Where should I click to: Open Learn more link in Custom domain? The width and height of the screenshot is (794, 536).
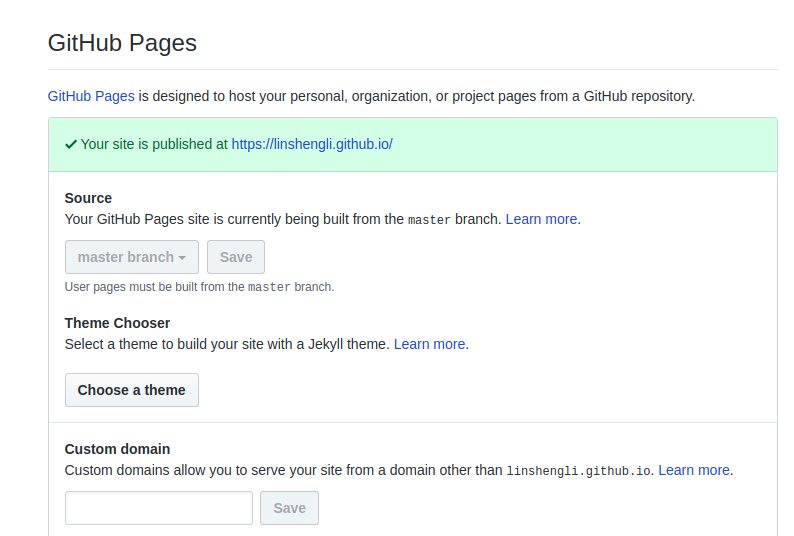[x=694, y=471]
